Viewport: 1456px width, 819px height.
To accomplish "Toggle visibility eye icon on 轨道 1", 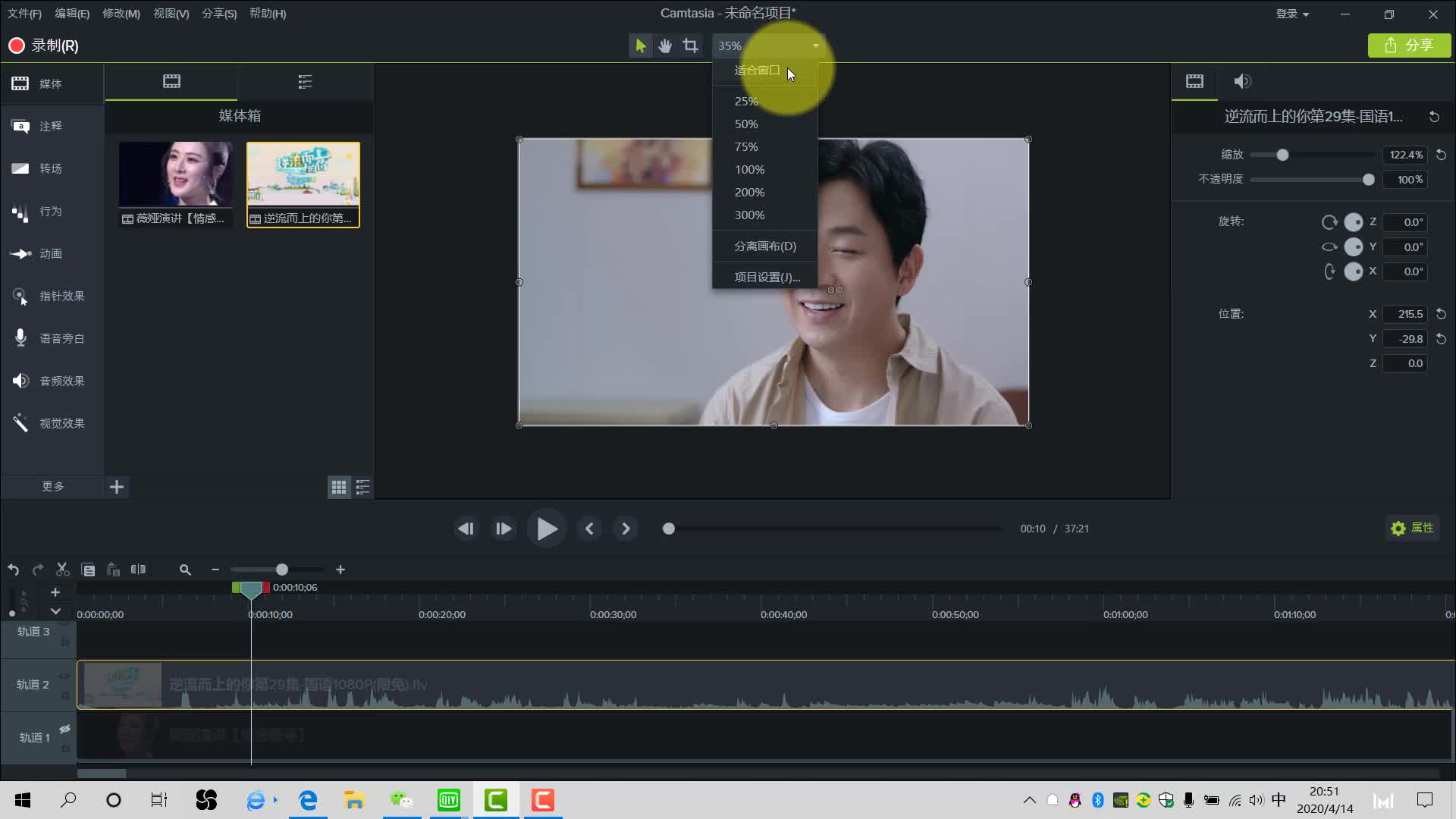I will point(65,729).
